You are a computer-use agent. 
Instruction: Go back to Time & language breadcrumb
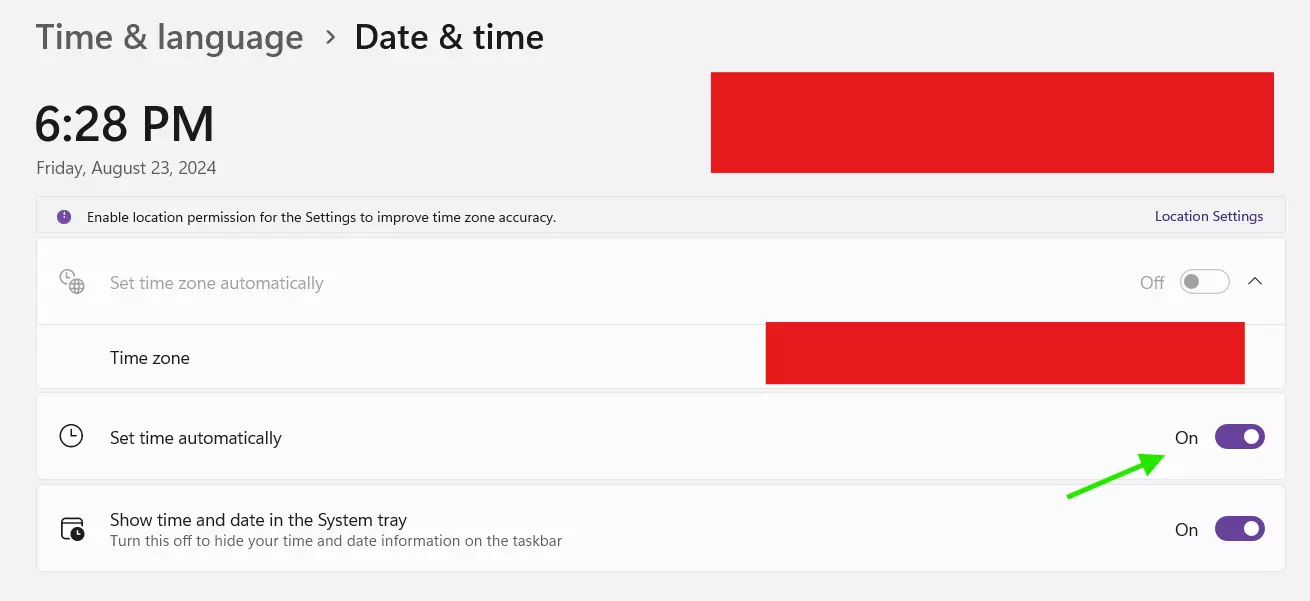pos(169,38)
